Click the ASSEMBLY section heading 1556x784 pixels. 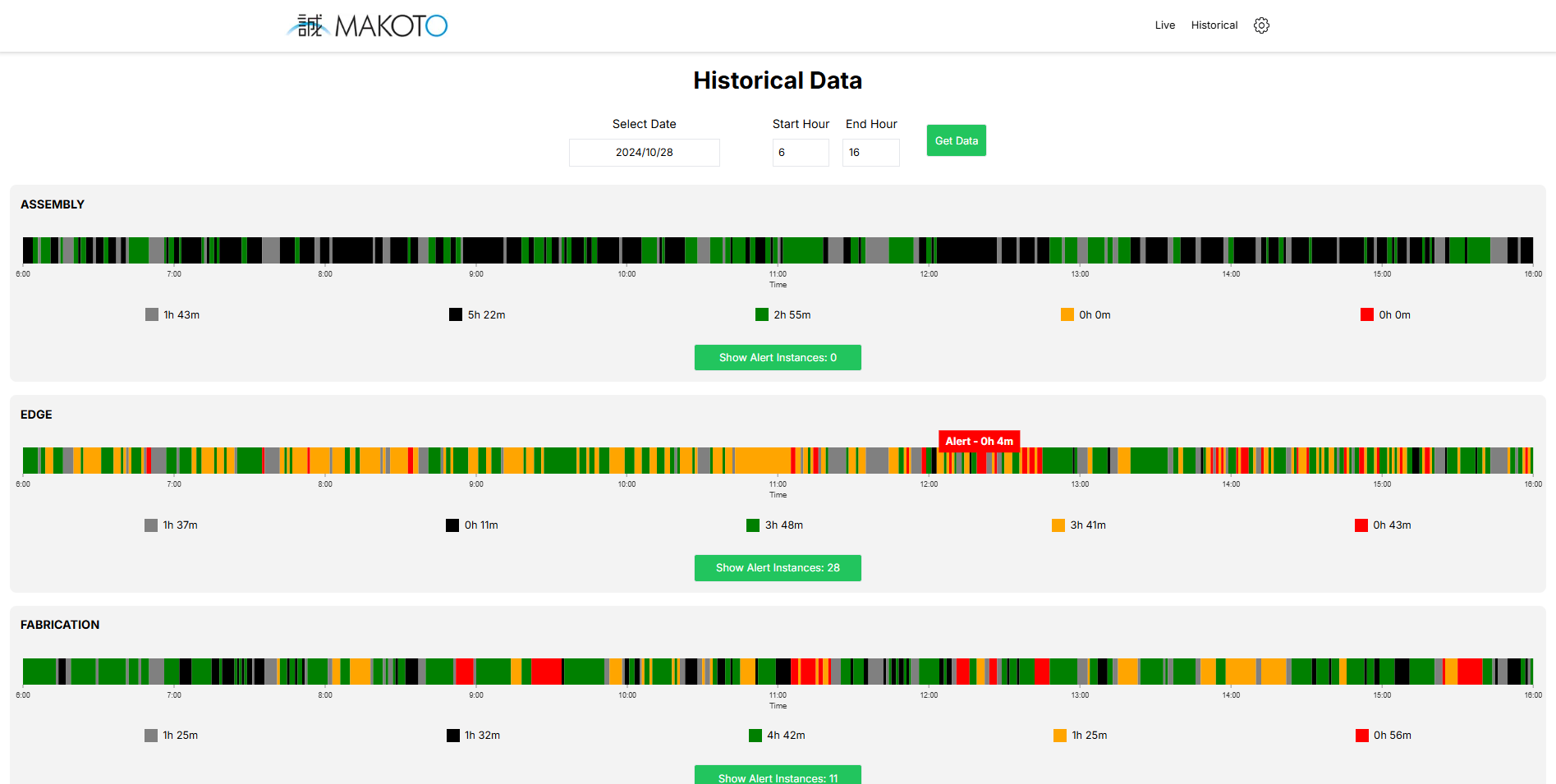(x=53, y=204)
